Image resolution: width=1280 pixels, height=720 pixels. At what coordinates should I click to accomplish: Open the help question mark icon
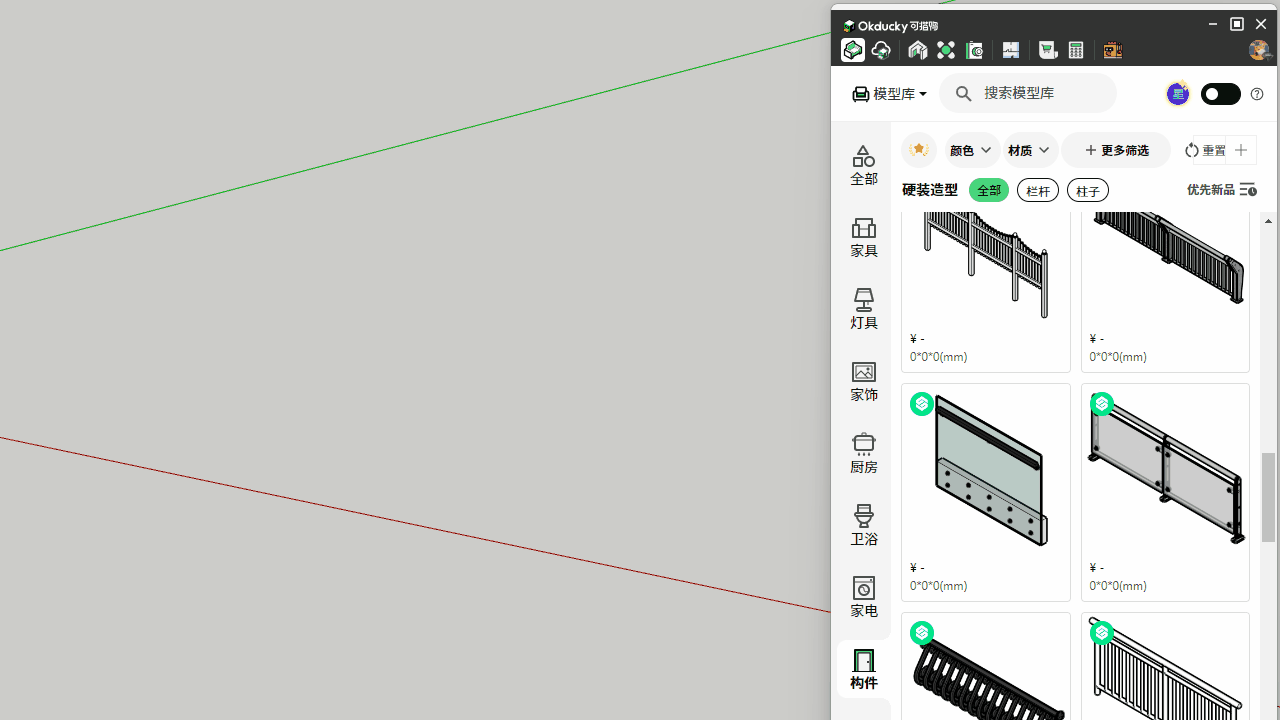[x=1257, y=94]
